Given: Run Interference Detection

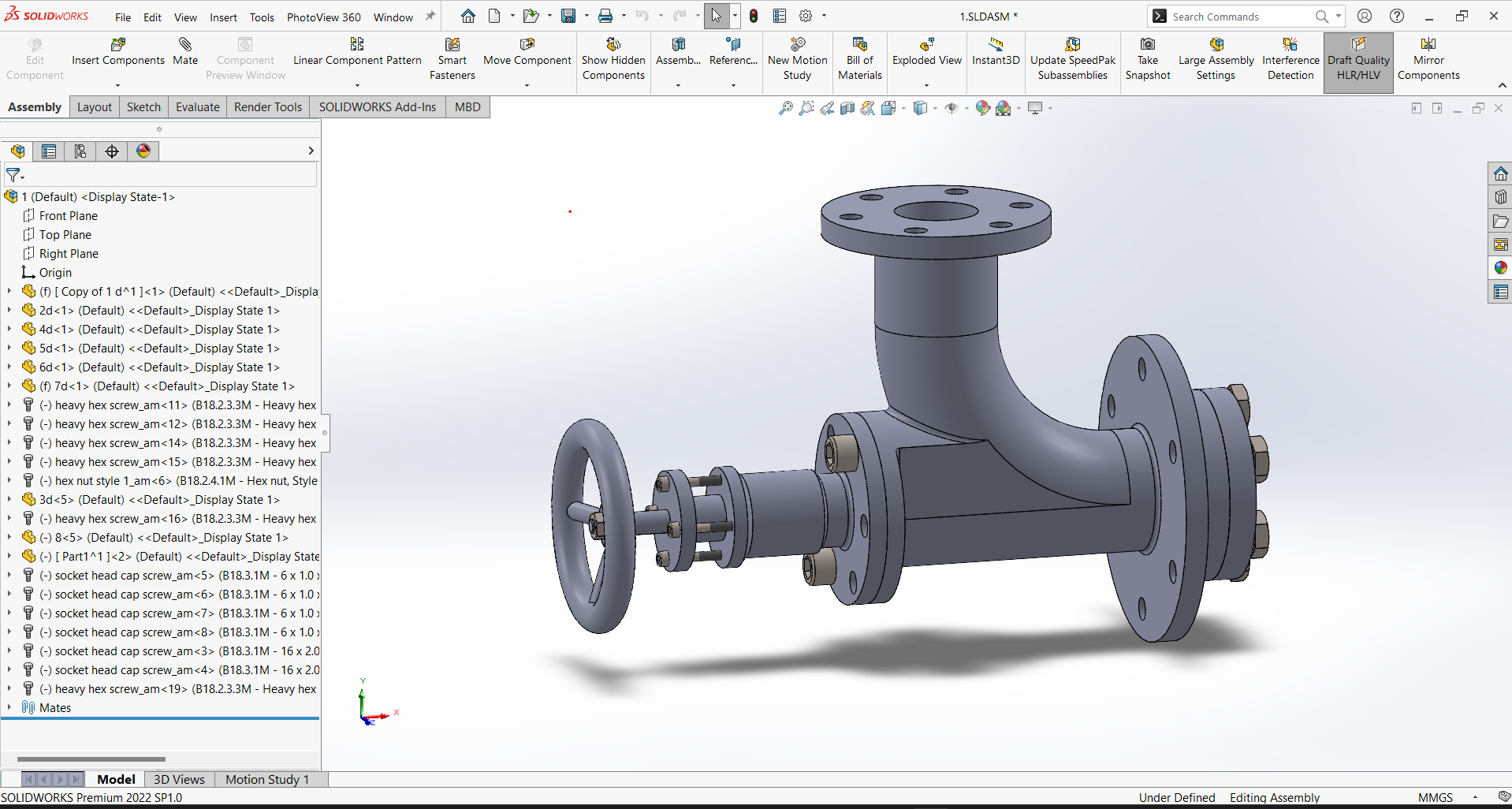Looking at the screenshot, I should click(1290, 59).
